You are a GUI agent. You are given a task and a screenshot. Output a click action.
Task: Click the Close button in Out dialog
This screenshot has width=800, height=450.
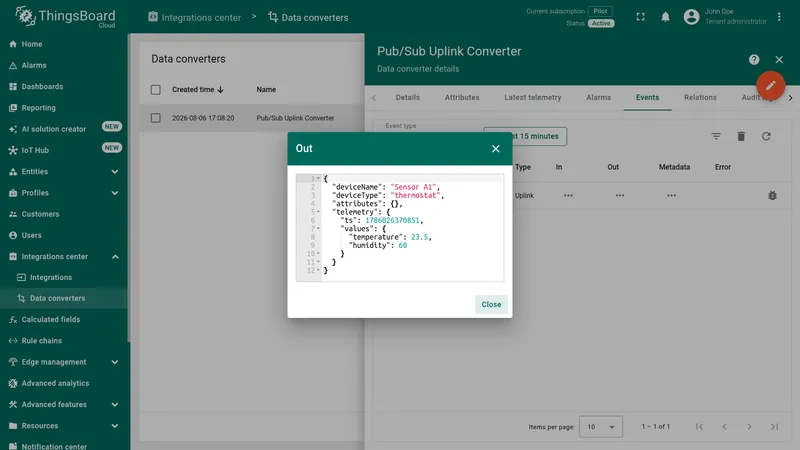(491, 305)
